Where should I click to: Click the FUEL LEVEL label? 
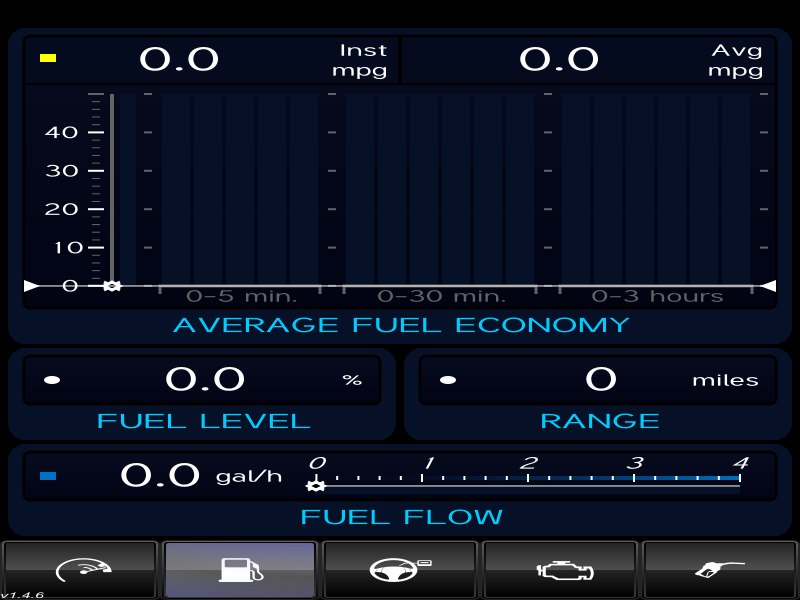tap(204, 421)
